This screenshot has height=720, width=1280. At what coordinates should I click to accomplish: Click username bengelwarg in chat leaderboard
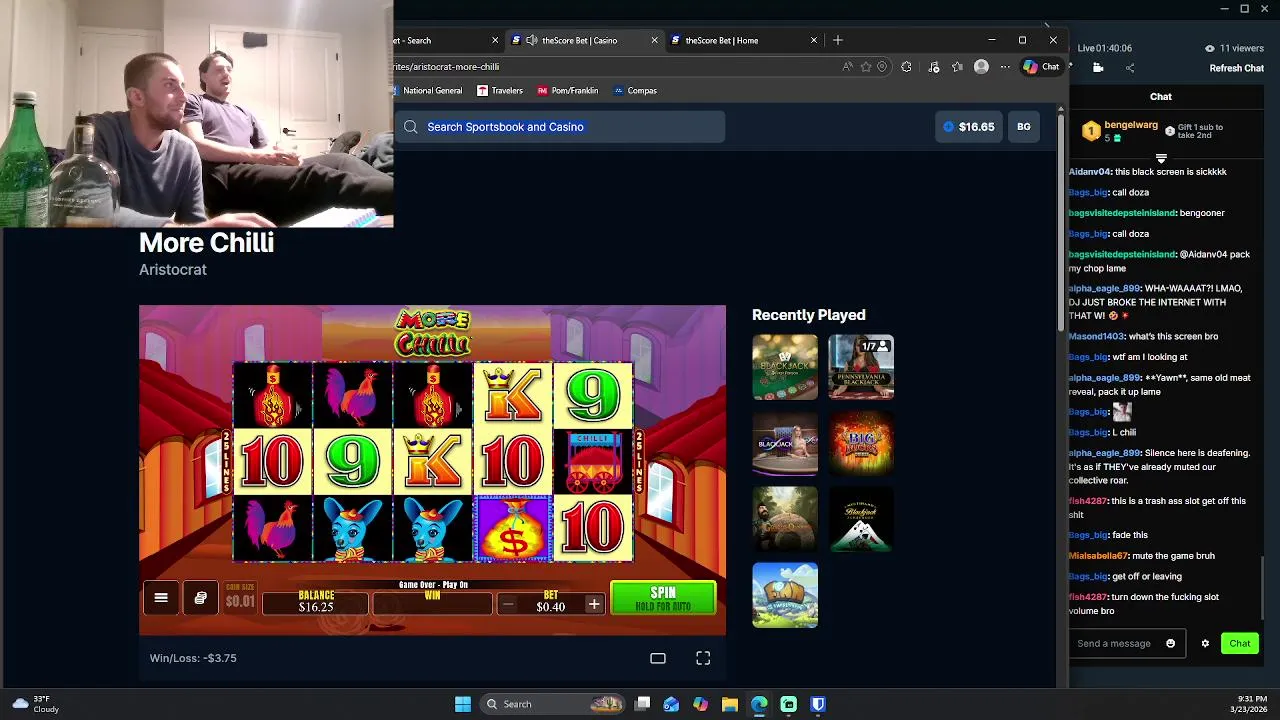click(x=1131, y=126)
